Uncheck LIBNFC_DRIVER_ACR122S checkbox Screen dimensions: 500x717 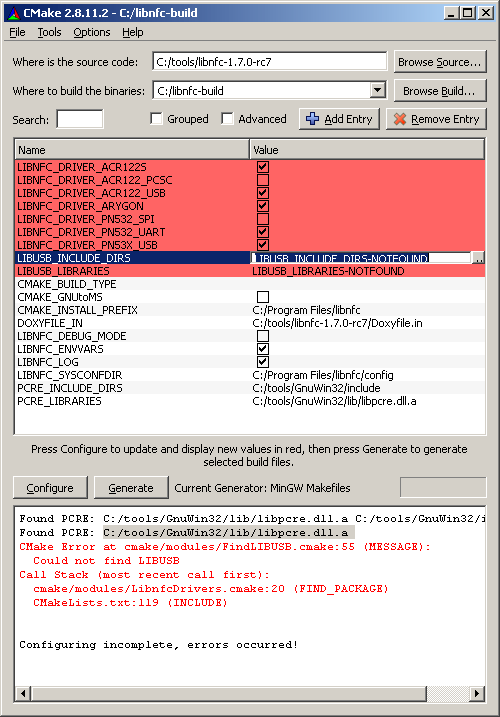tap(263, 167)
